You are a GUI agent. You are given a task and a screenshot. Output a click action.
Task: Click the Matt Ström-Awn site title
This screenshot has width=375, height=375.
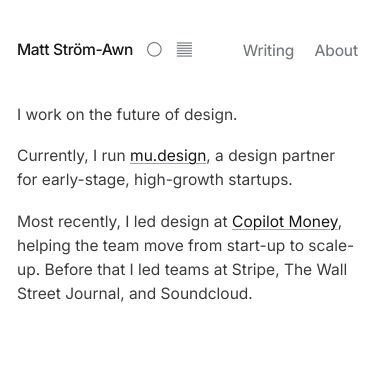click(75, 50)
